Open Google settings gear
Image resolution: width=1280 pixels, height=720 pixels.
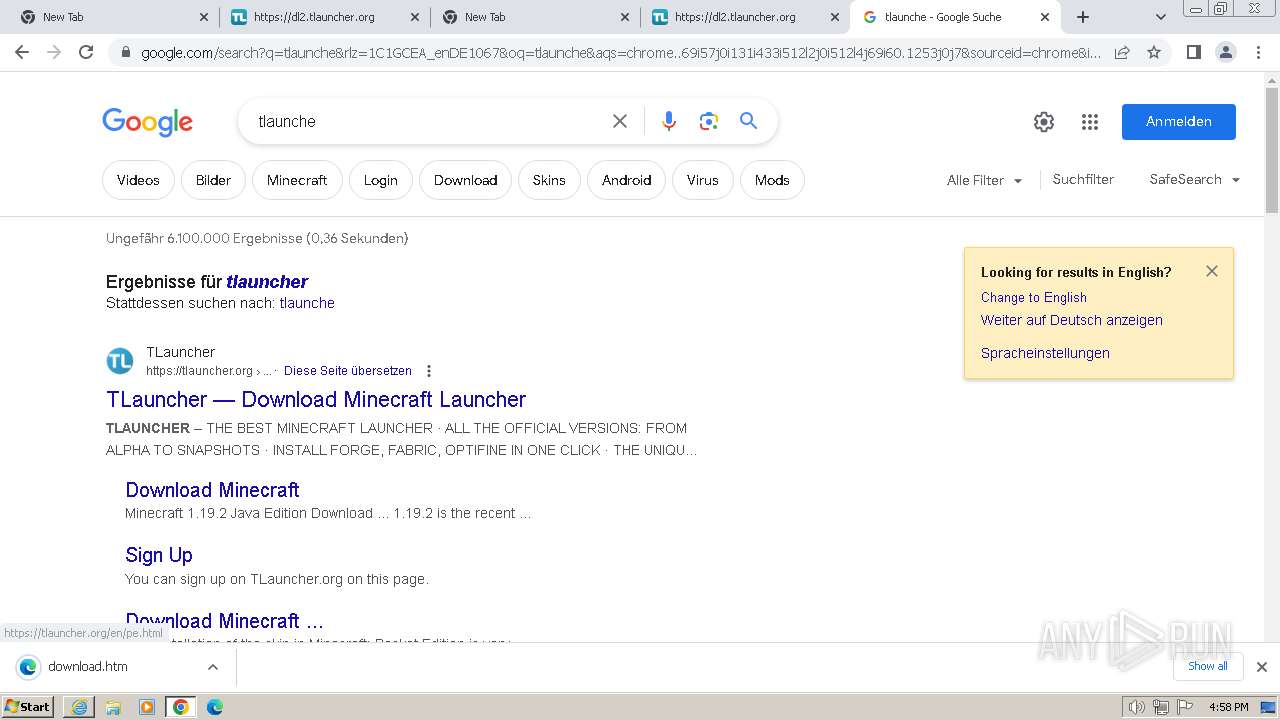1044,122
